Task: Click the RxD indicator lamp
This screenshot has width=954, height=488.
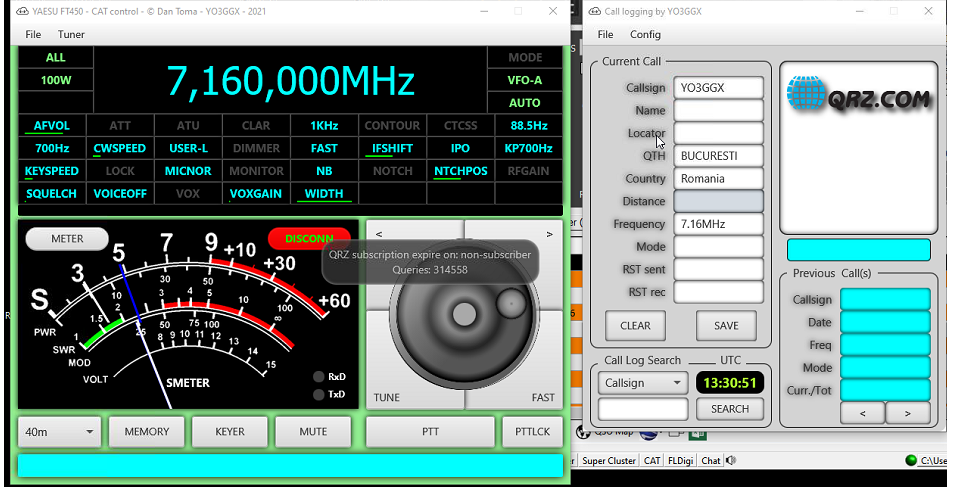Action: click(318, 377)
